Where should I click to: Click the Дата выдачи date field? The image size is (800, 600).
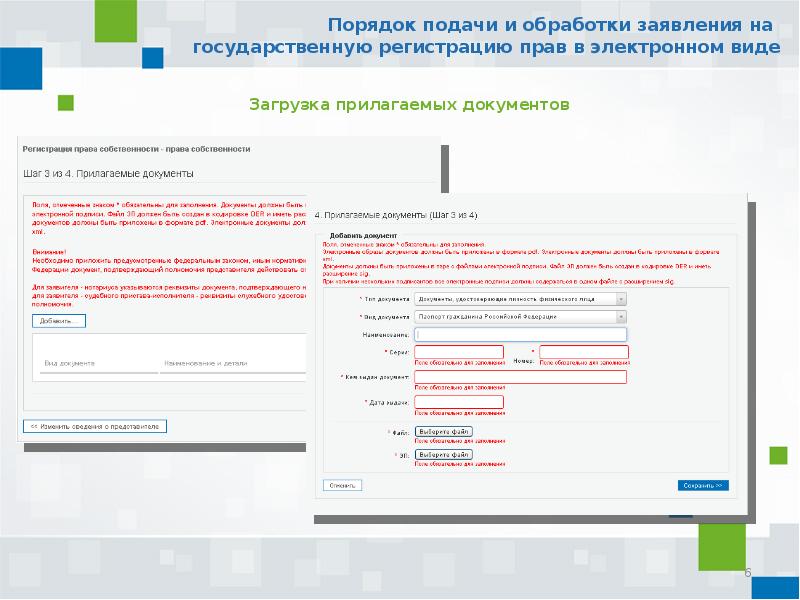point(458,402)
